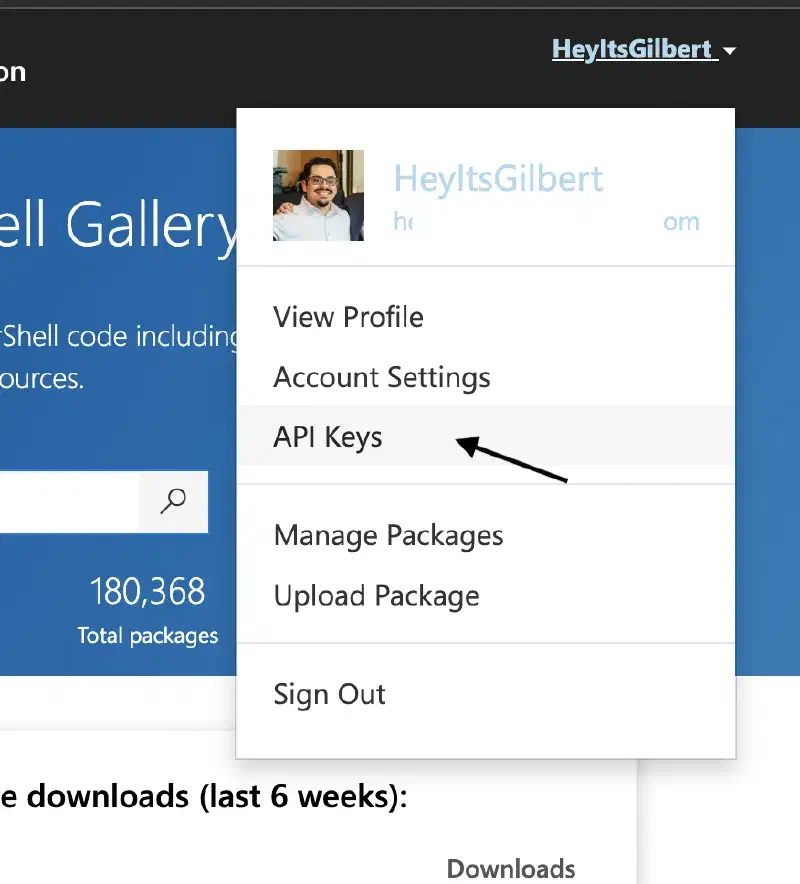Click the caret arrow beside HeyItsGilbert
The width and height of the screenshot is (800, 884).
pos(730,51)
